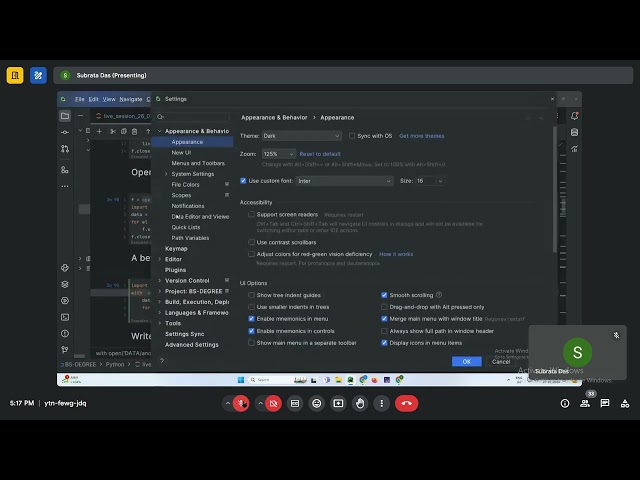Toggle closed captions in Meet

pyautogui.click(x=295, y=403)
